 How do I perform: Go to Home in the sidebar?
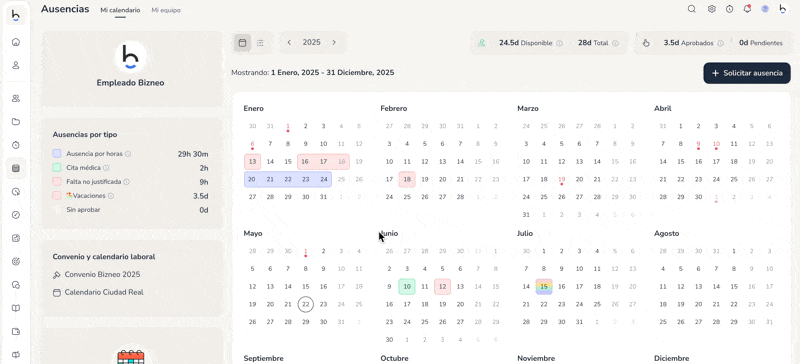coord(16,42)
